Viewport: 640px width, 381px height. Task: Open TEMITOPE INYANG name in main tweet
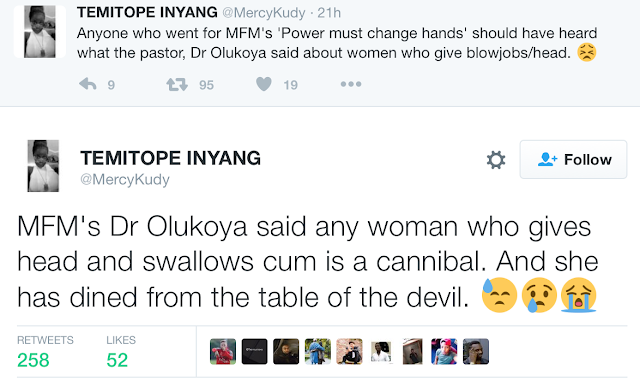pos(171,158)
